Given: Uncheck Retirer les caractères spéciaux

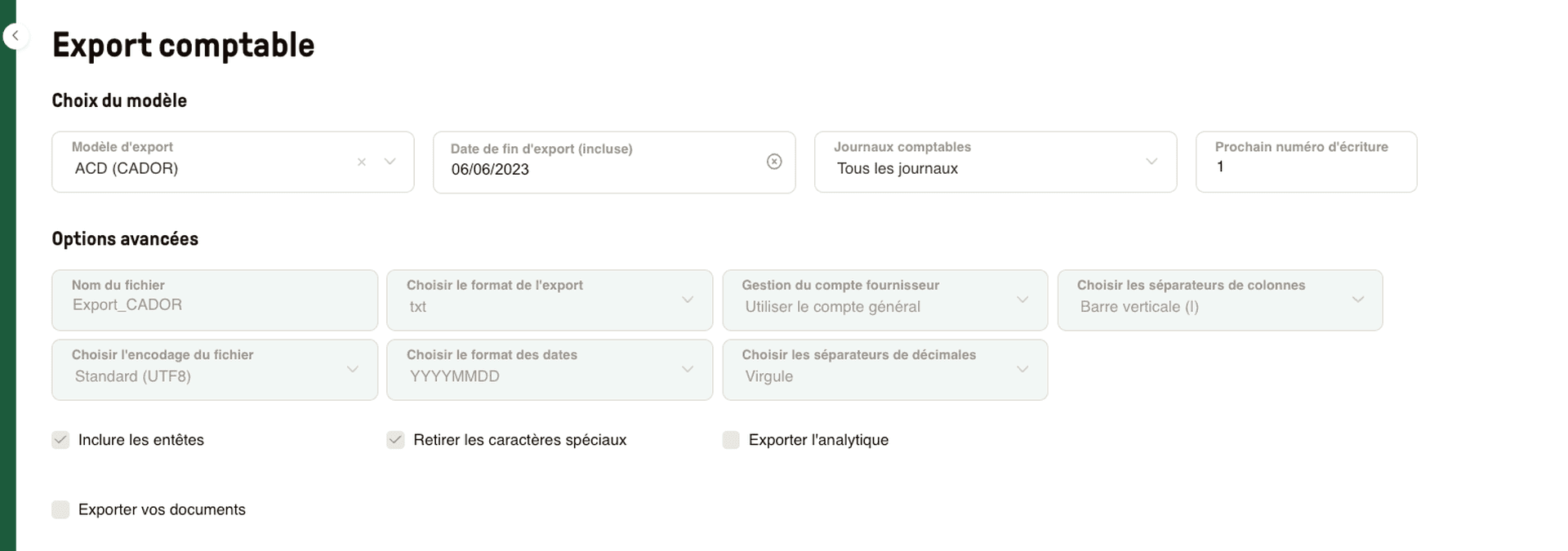Looking at the screenshot, I should point(395,439).
